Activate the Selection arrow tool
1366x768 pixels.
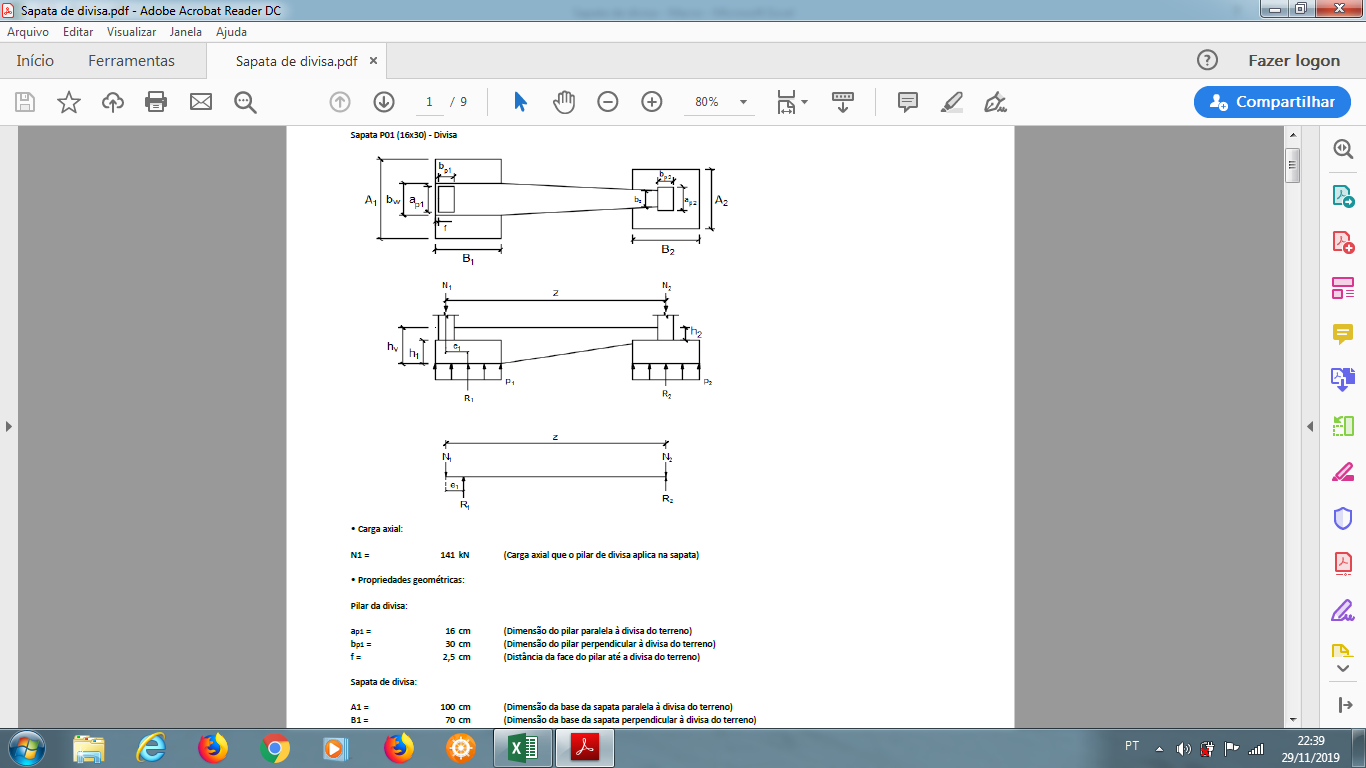coord(520,102)
